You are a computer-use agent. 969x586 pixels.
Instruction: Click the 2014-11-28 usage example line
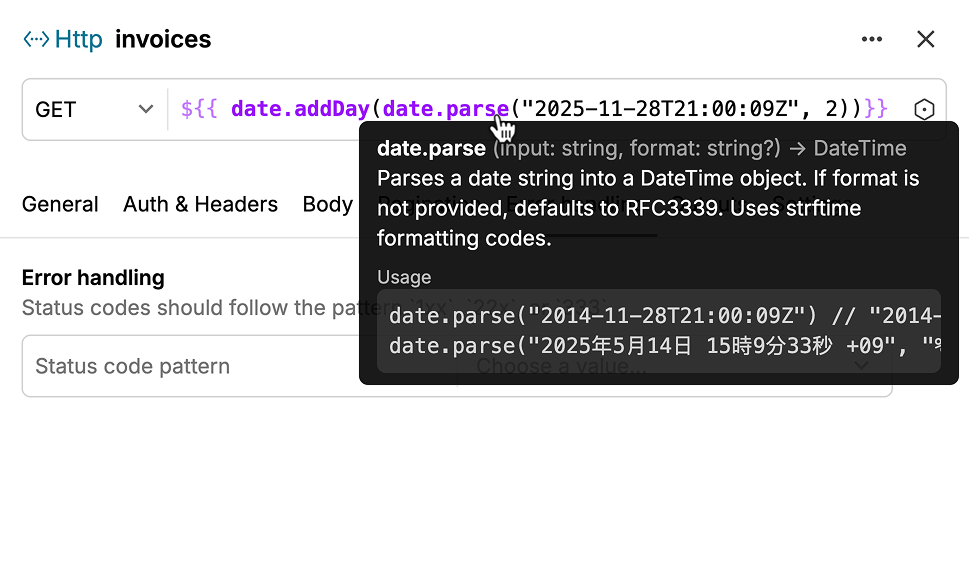(x=660, y=316)
